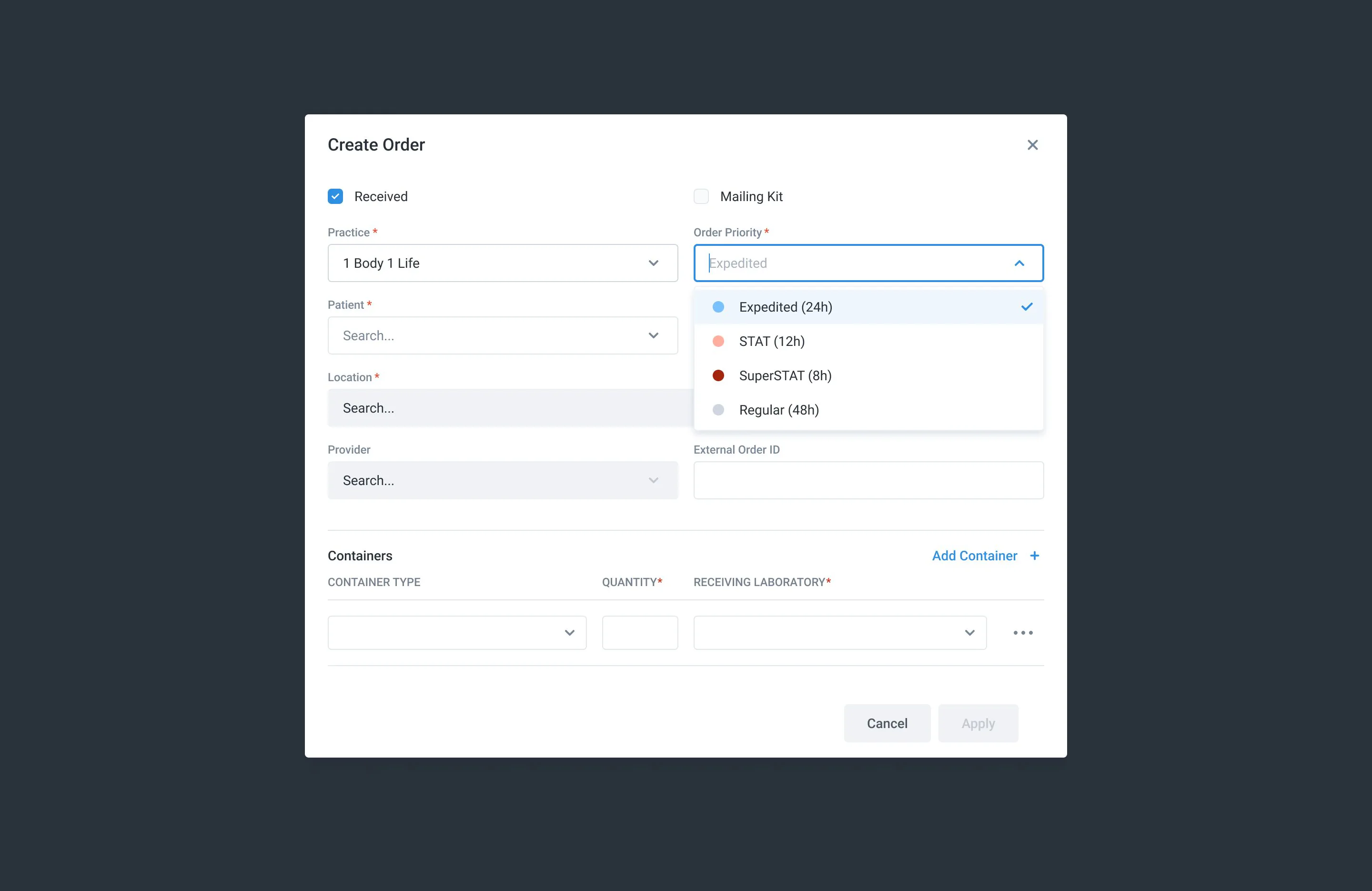Open the Container Type dropdown
This screenshot has width=1372, height=891.
[x=457, y=633]
